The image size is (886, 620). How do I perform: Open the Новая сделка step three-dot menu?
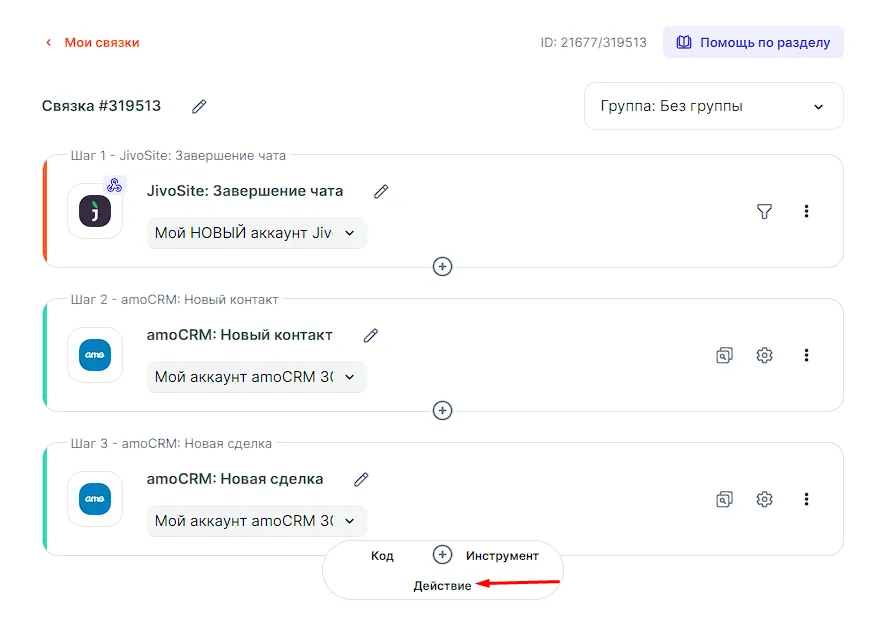806,499
